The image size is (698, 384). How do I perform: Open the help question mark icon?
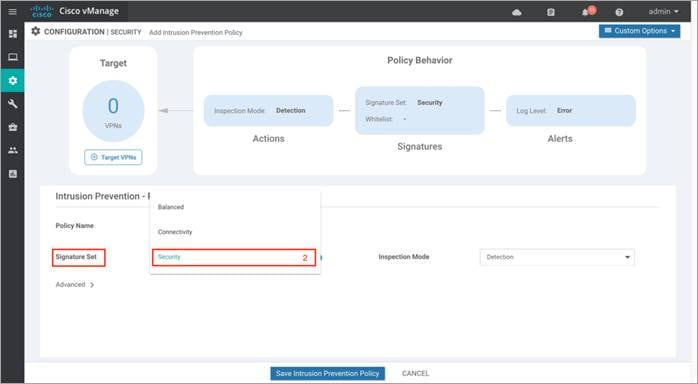pos(619,12)
